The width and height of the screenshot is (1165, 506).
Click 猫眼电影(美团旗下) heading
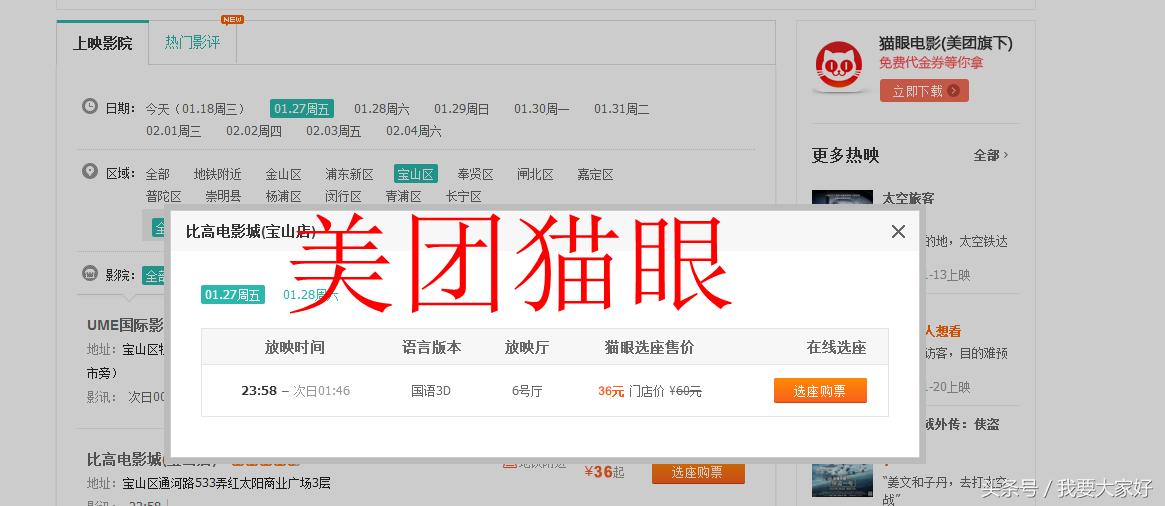(946, 43)
